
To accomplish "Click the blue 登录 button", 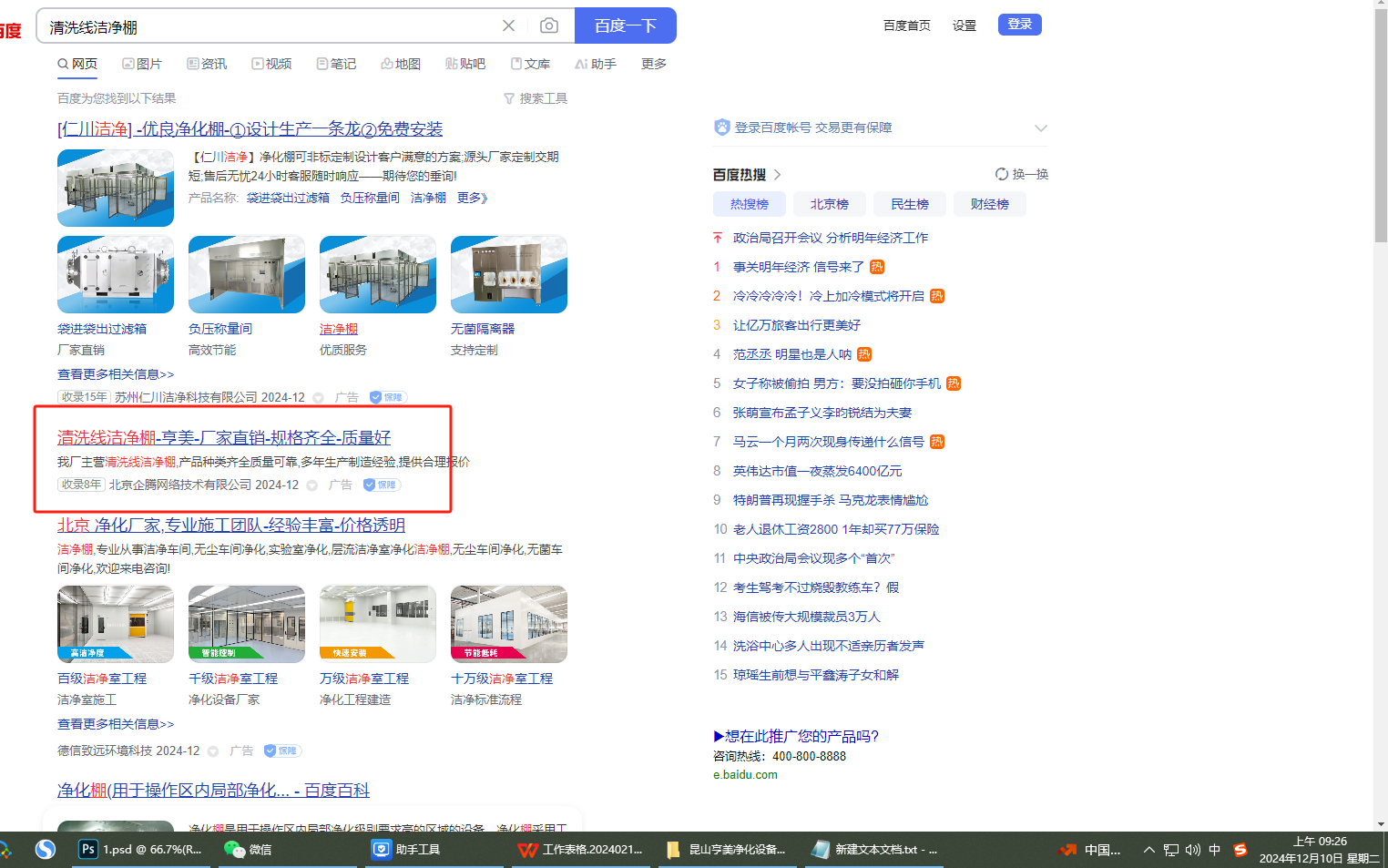I will tap(1020, 25).
